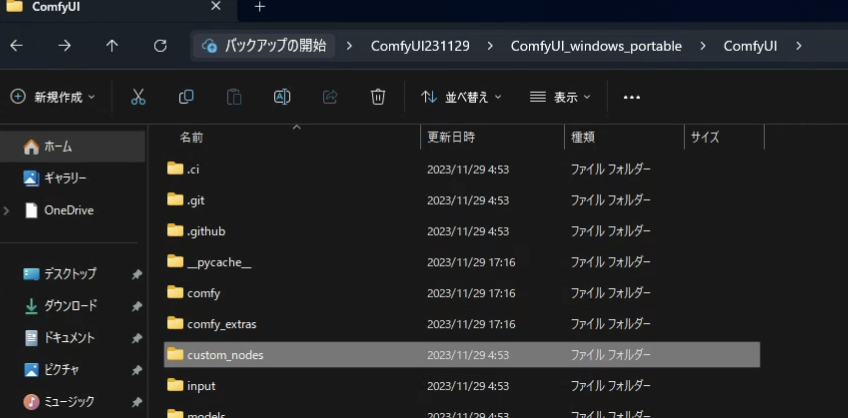This screenshot has width=848, height=418.
Task: Click the Rename icon in toolbar
Action: click(x=282, y=97)
